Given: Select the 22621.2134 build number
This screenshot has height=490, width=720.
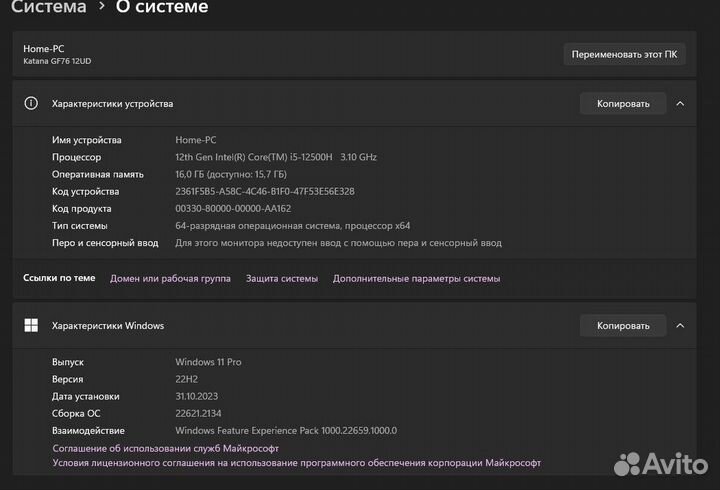Looking at the screenshot, I should tap(198, 414).
